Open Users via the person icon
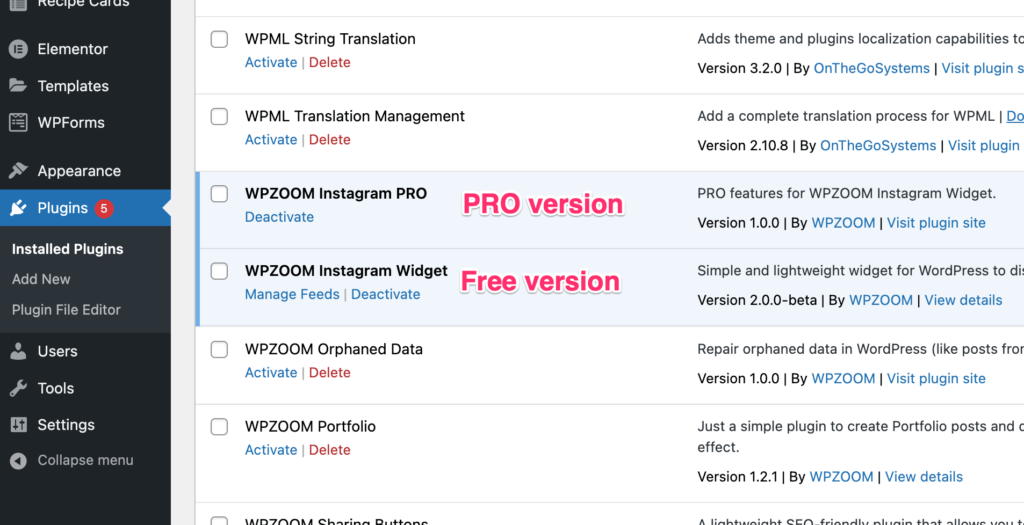Image resolution: width=1024 pixels, height=525 pixels. pos(18,351)
